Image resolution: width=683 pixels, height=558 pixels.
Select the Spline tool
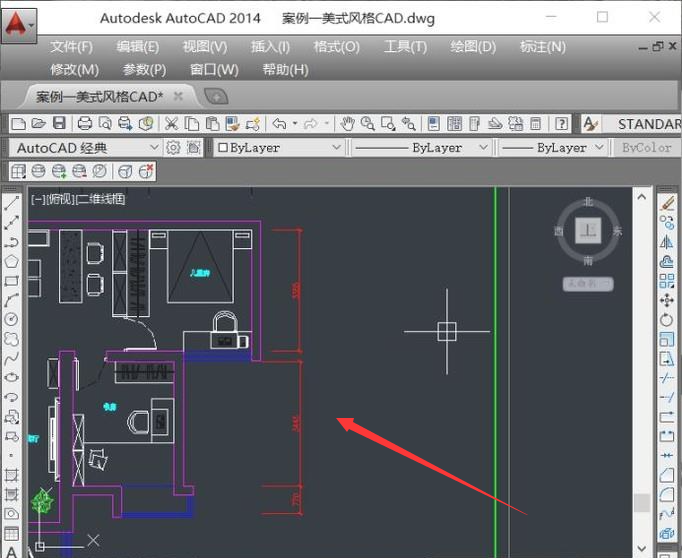[11, 358]
